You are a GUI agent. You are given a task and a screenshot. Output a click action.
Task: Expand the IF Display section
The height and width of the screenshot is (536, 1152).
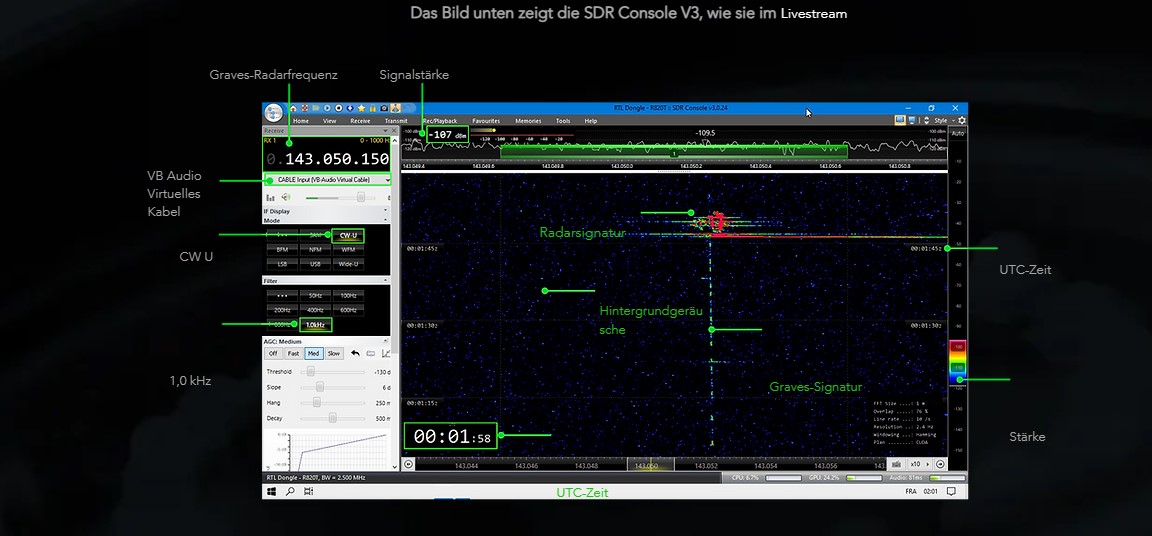coord(385,210)
